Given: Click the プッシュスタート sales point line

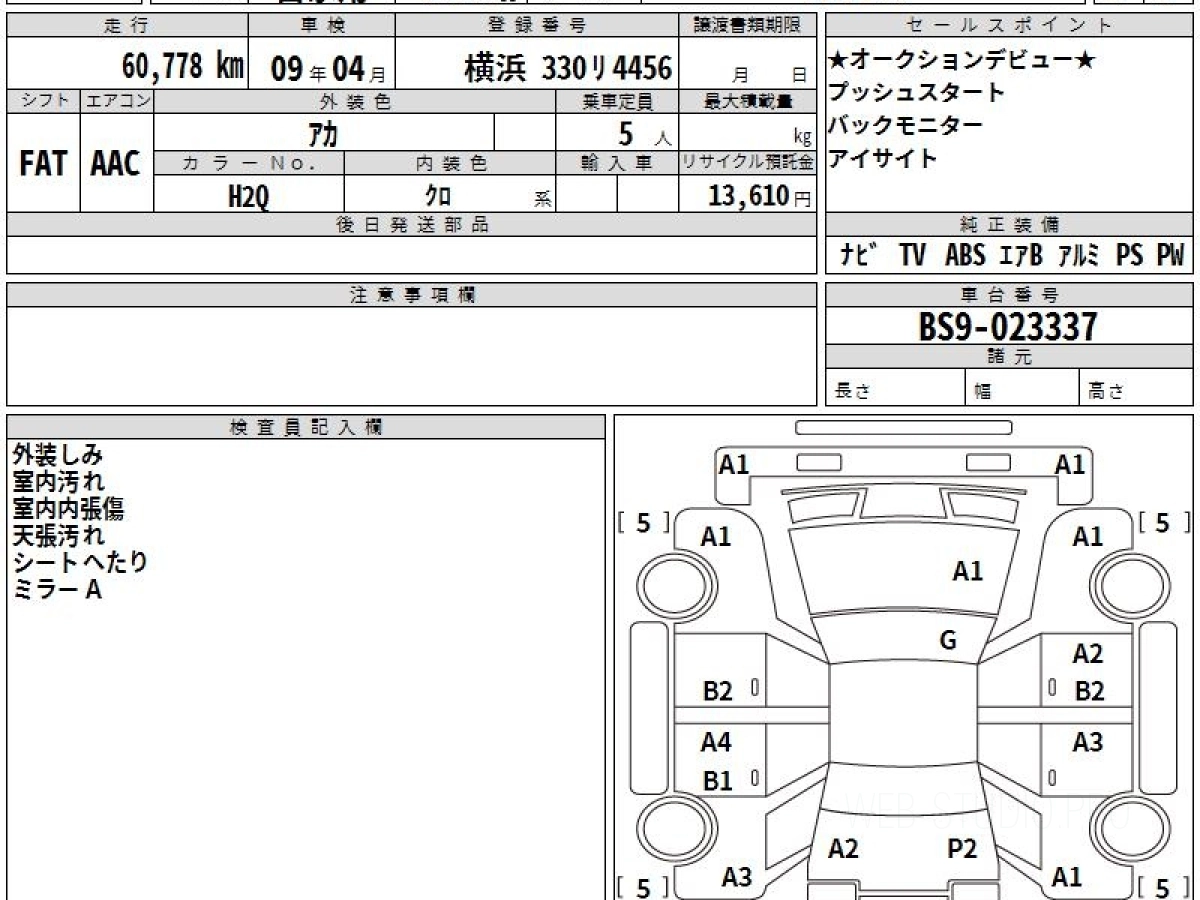Looking at the screenshot, I should [917, 93].
